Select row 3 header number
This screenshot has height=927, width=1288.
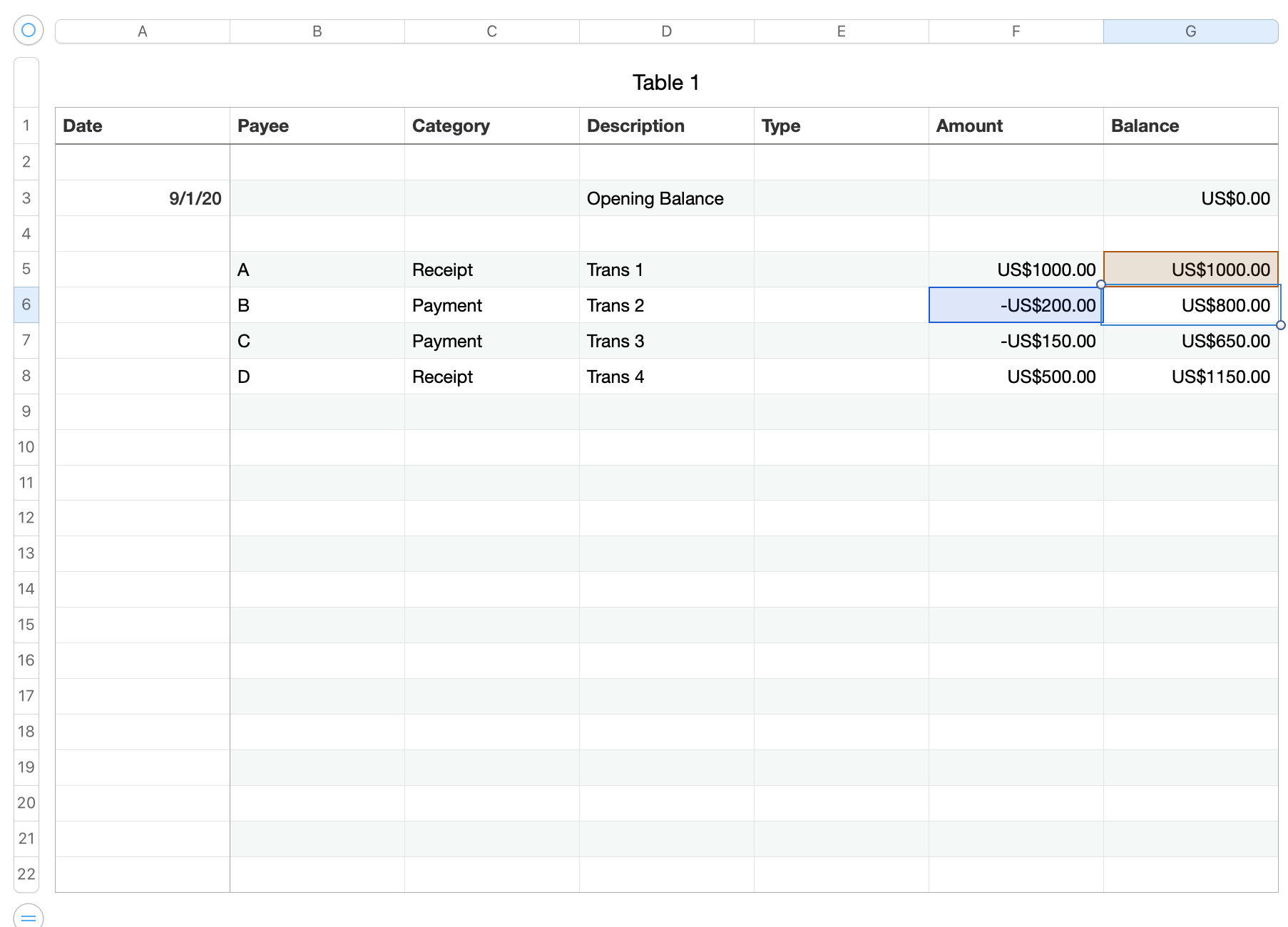(x=26, y=198)
